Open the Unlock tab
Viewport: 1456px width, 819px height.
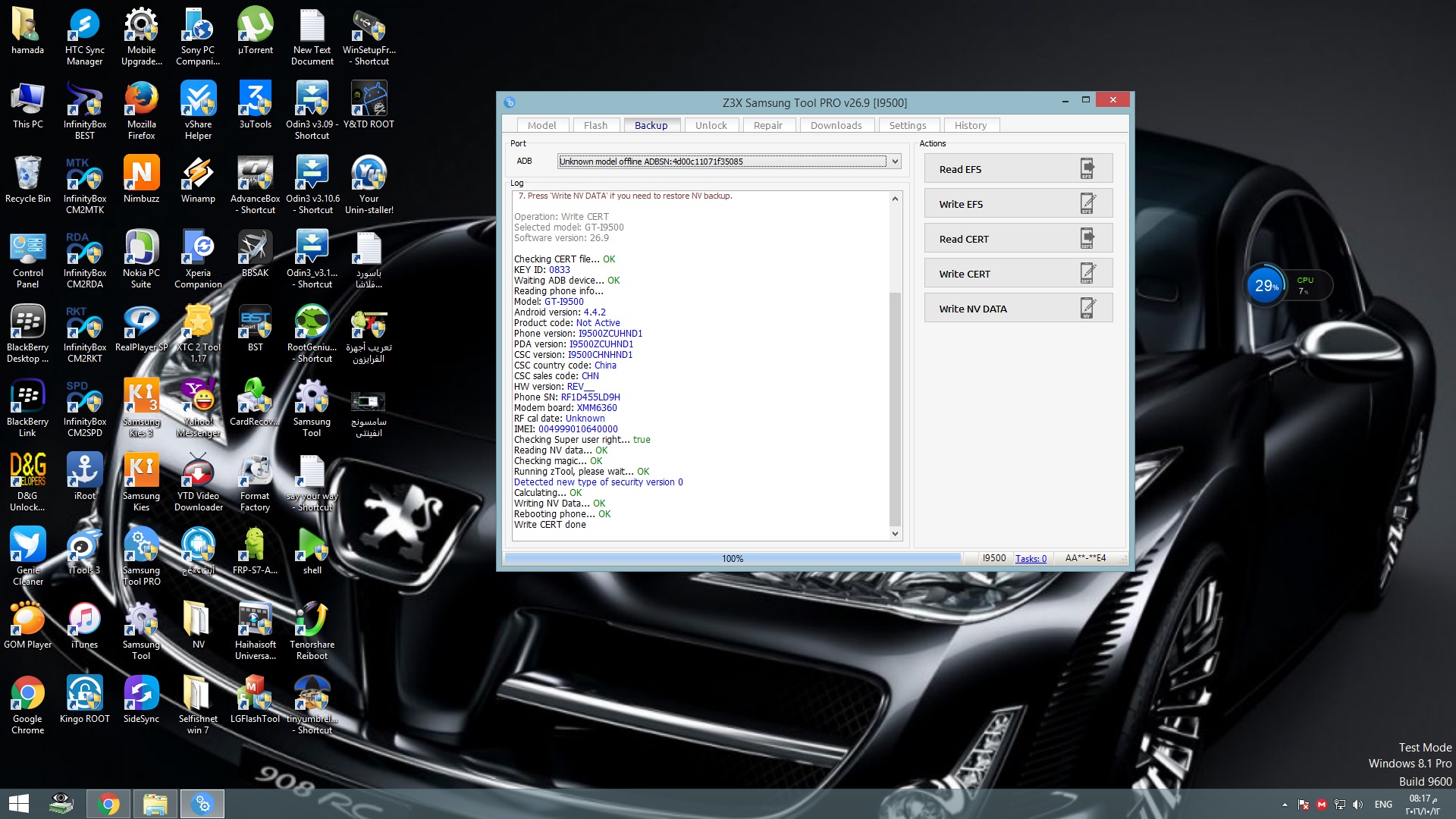click(x=711, y=125)
